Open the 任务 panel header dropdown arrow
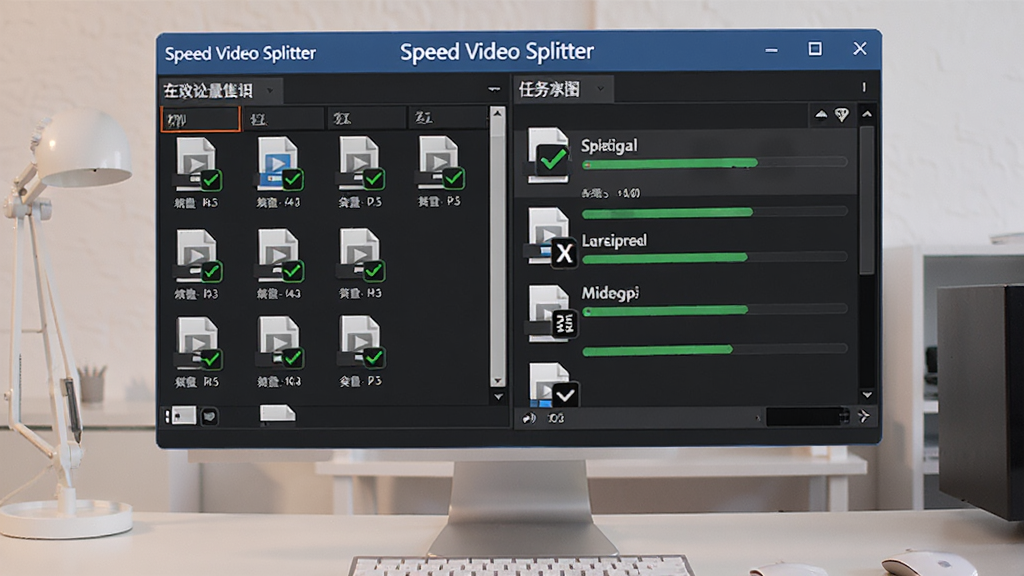This screenshot has width=1024, height=576. pyautogui.click(x=600, y=89)
